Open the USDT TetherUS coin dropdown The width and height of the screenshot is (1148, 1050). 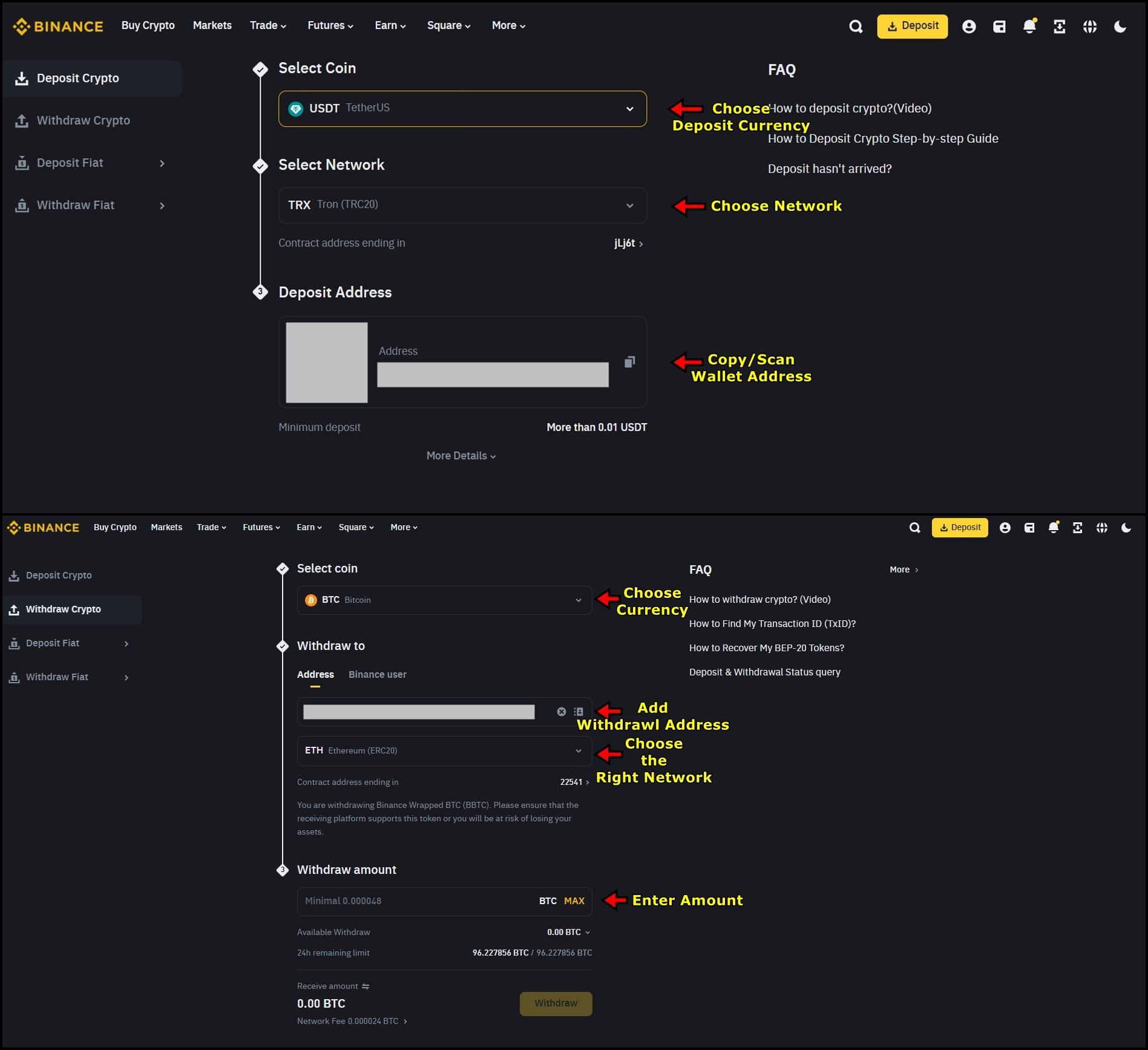point(462,109)
